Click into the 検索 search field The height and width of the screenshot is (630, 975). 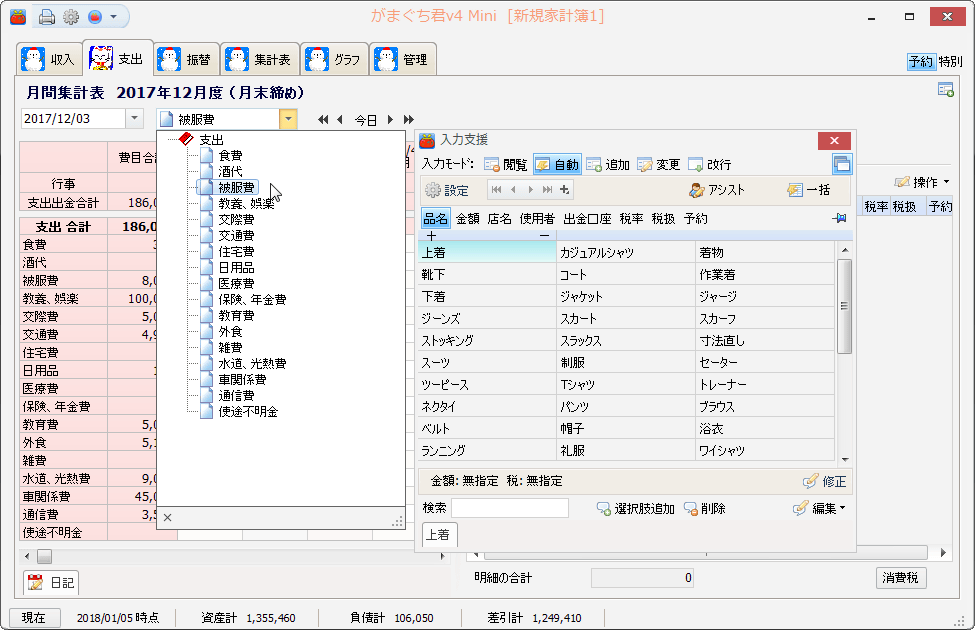click(x=510, y=508)
